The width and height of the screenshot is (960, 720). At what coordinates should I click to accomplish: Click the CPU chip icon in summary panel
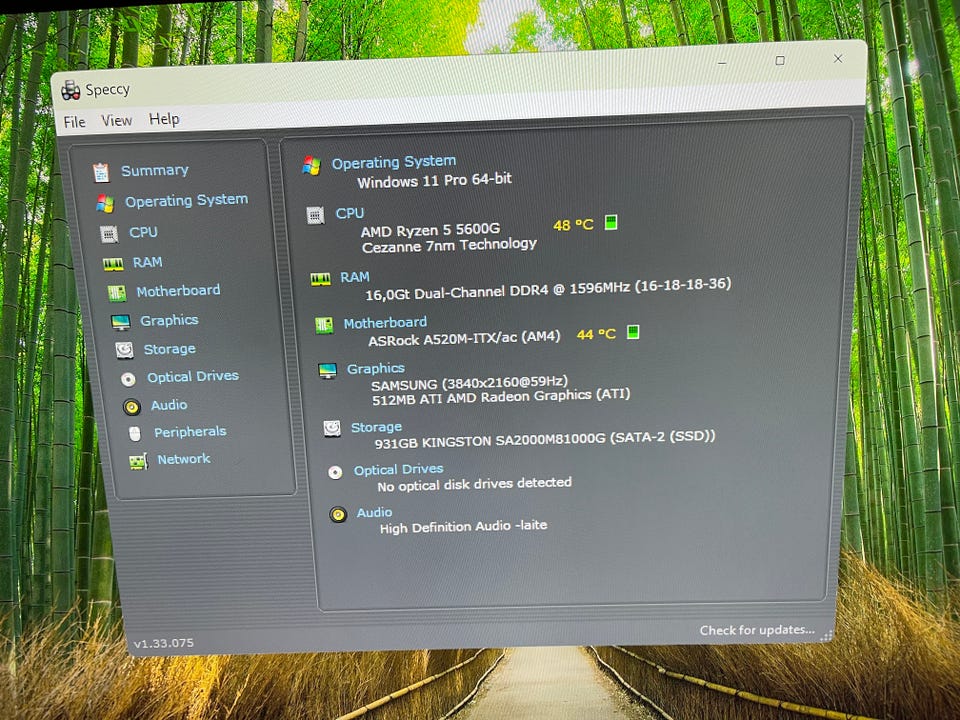(315, 216)
